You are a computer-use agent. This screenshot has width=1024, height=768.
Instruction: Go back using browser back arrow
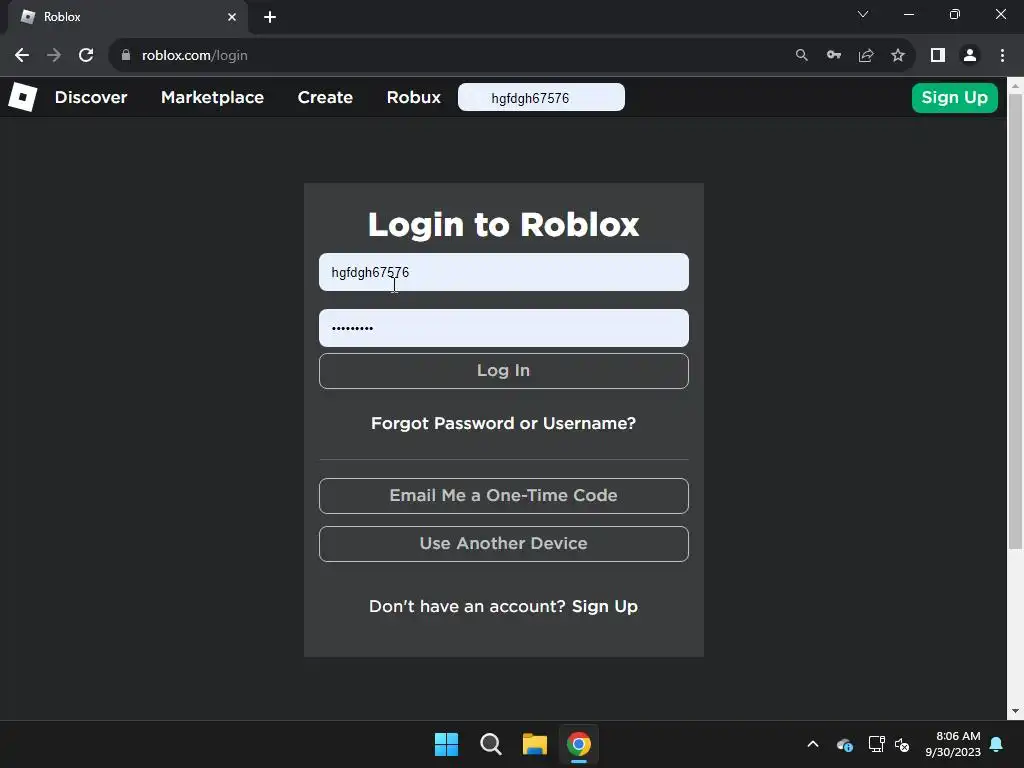[22, 56]
